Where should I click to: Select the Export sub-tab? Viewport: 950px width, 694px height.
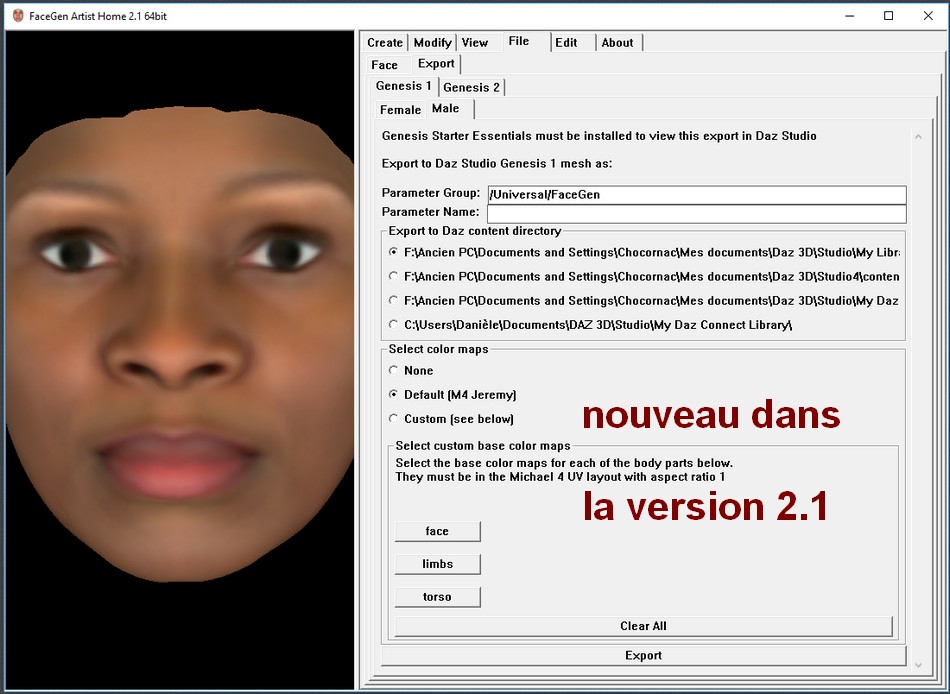pos(436,64)
